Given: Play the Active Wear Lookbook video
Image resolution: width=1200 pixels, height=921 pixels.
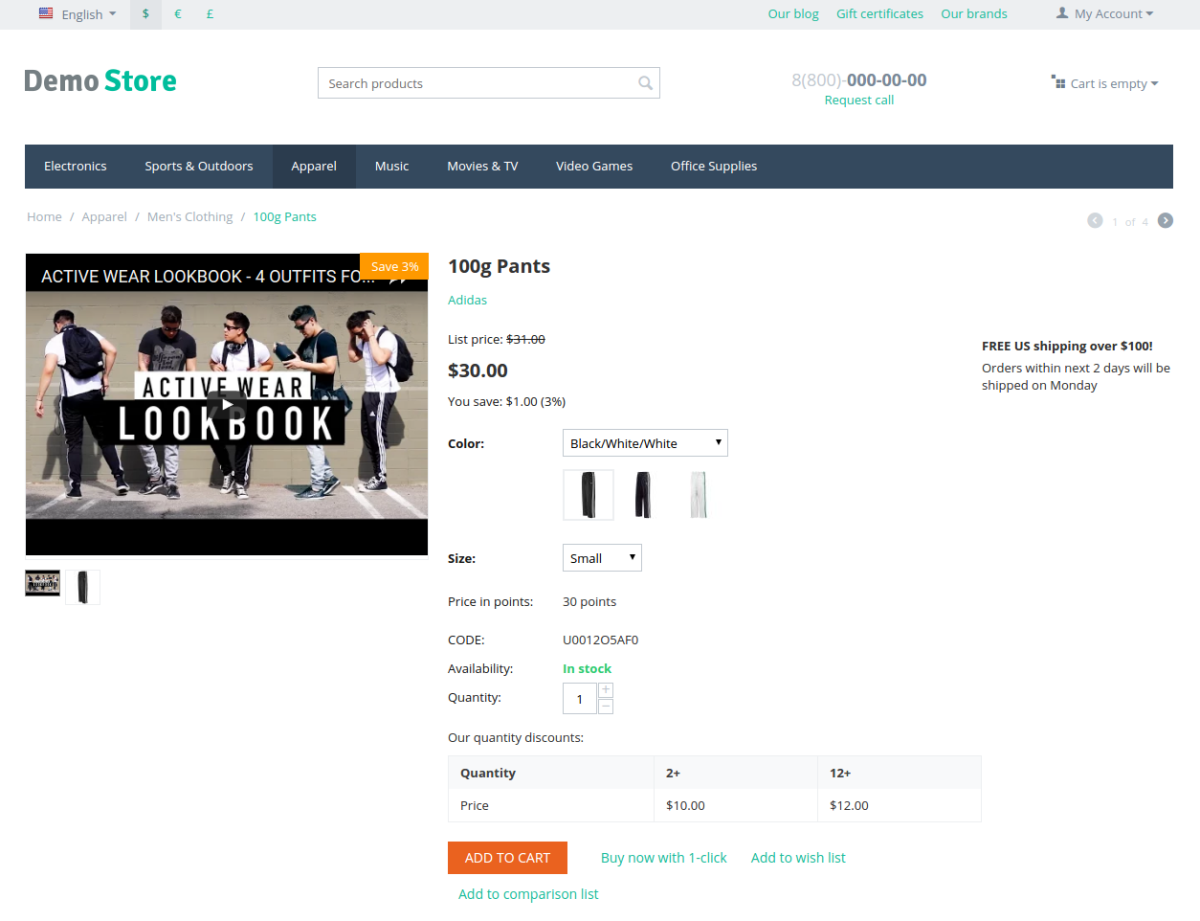Looking at the screenshot, I should 227,405.
